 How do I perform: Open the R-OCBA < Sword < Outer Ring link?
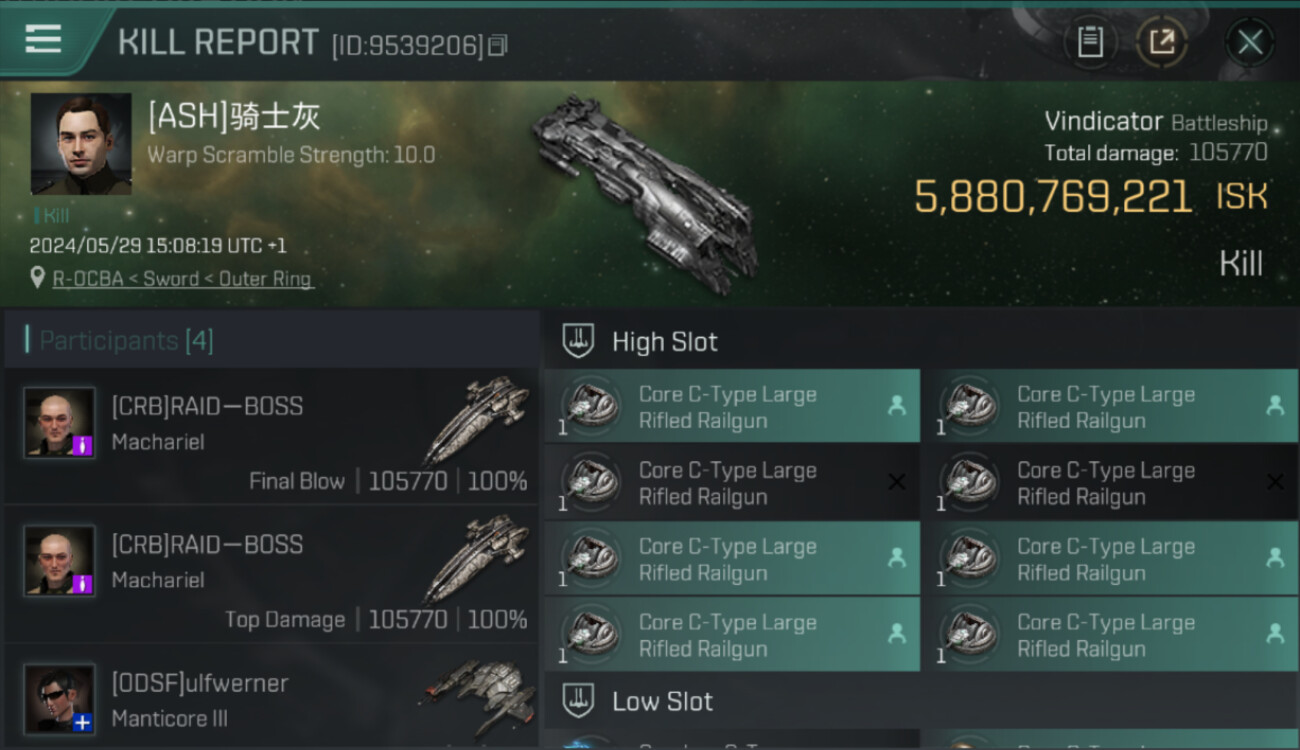click(x=183, y=279)
